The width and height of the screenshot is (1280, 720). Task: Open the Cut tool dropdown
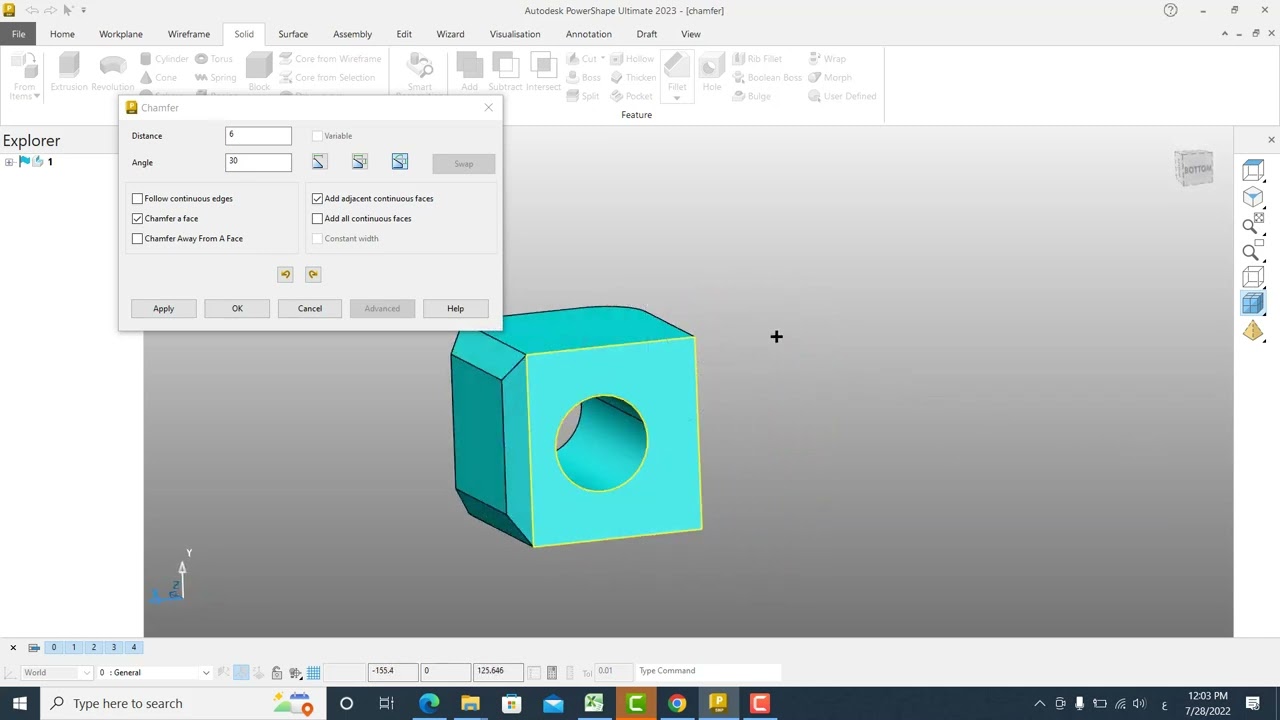602,59
